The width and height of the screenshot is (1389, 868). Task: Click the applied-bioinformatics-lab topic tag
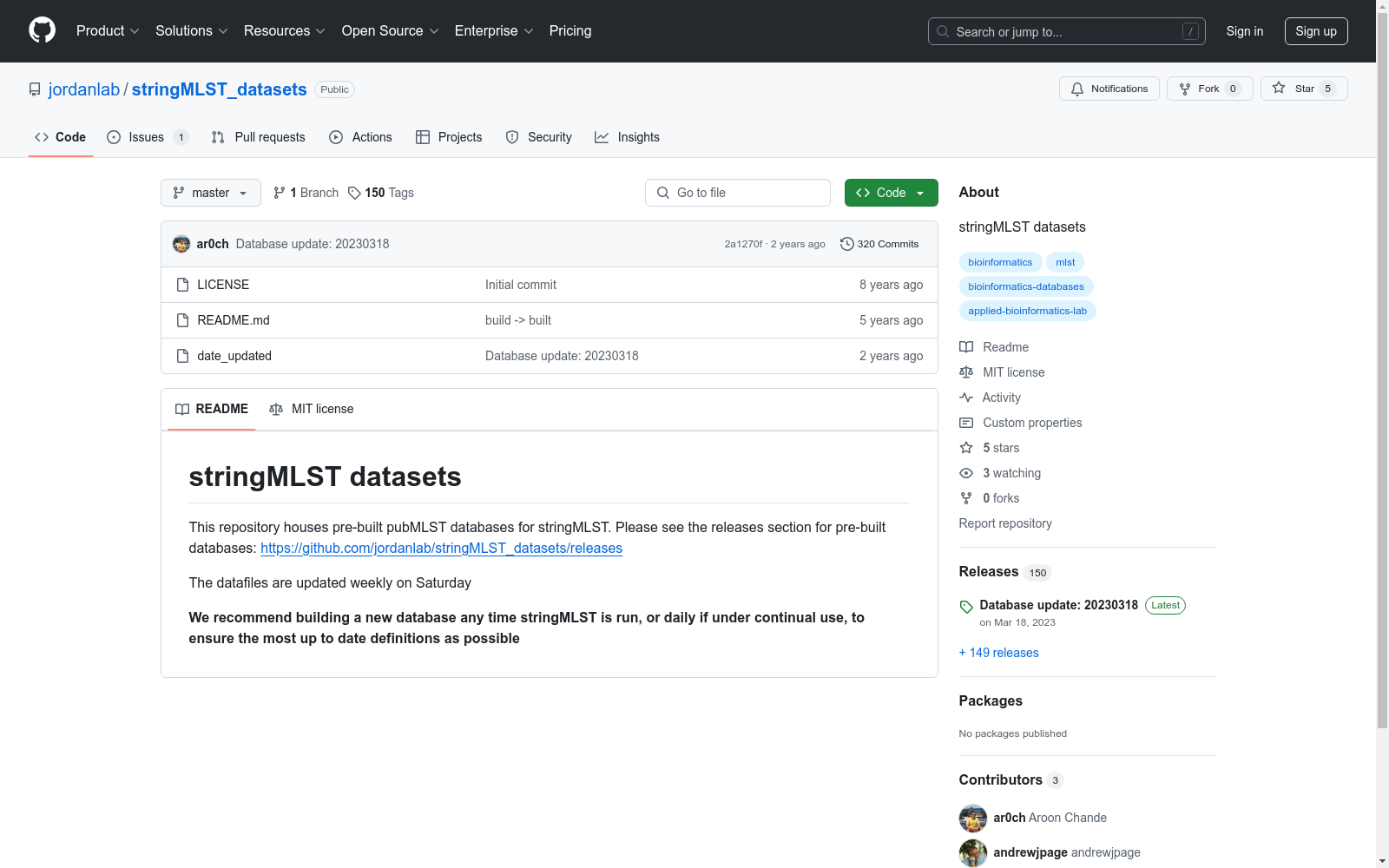click(x=1027, y=311)
